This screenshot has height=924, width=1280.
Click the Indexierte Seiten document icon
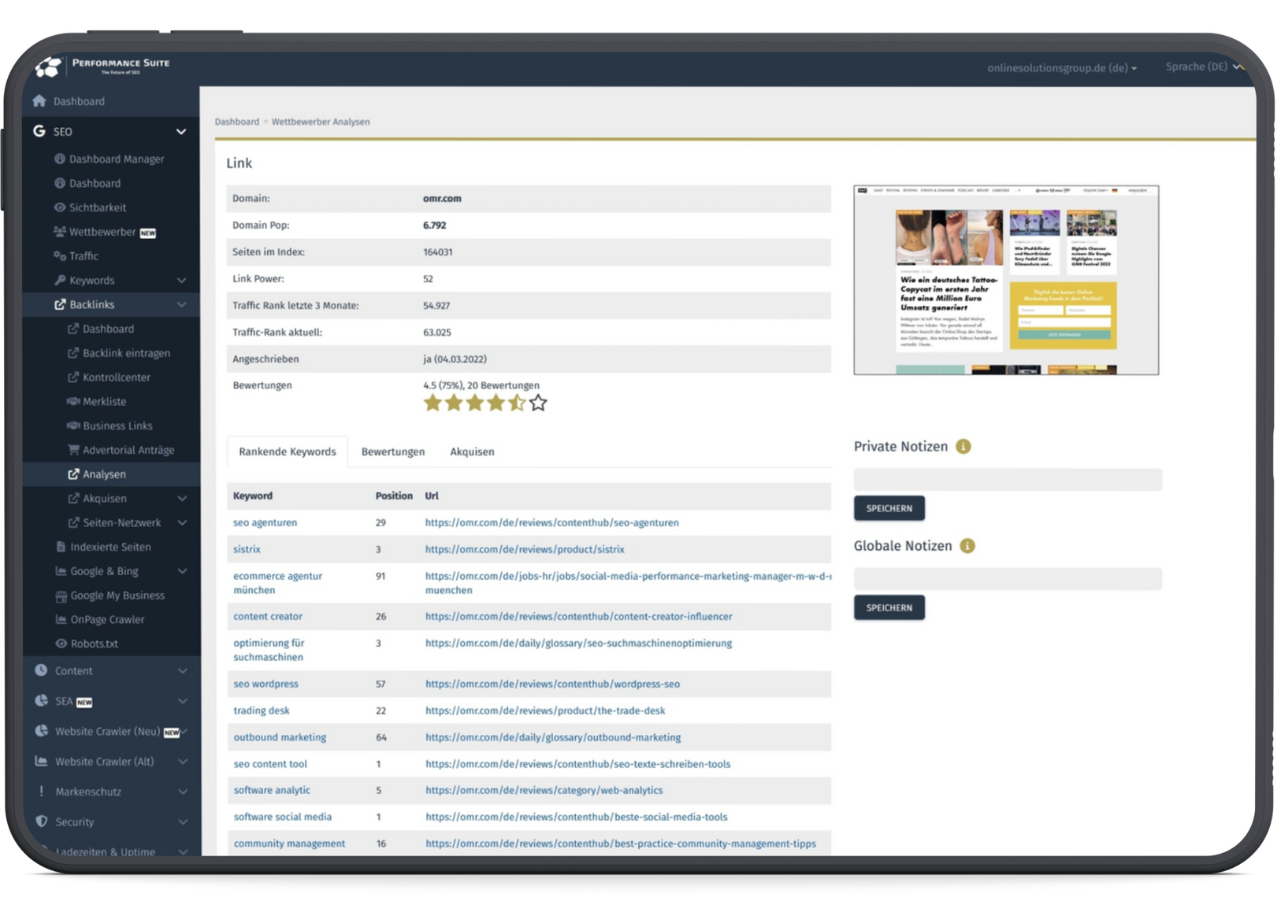pos(61,547)
